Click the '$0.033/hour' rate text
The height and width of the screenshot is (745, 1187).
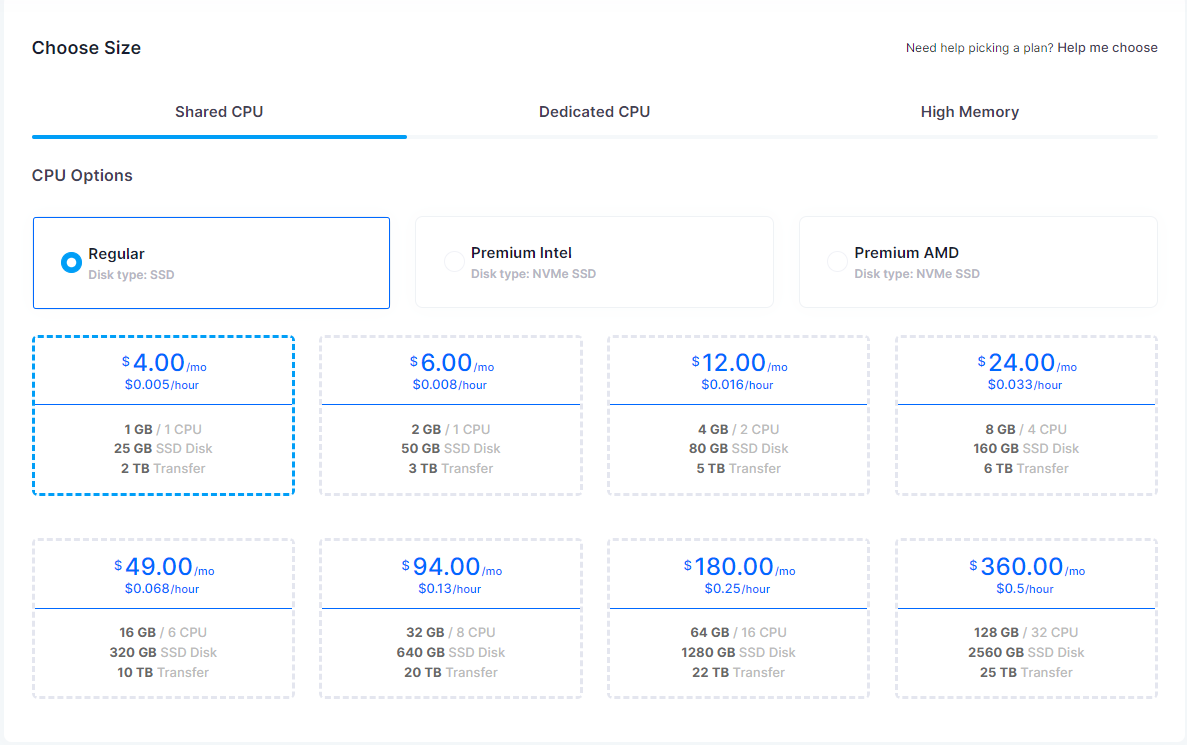point(1025,385)
